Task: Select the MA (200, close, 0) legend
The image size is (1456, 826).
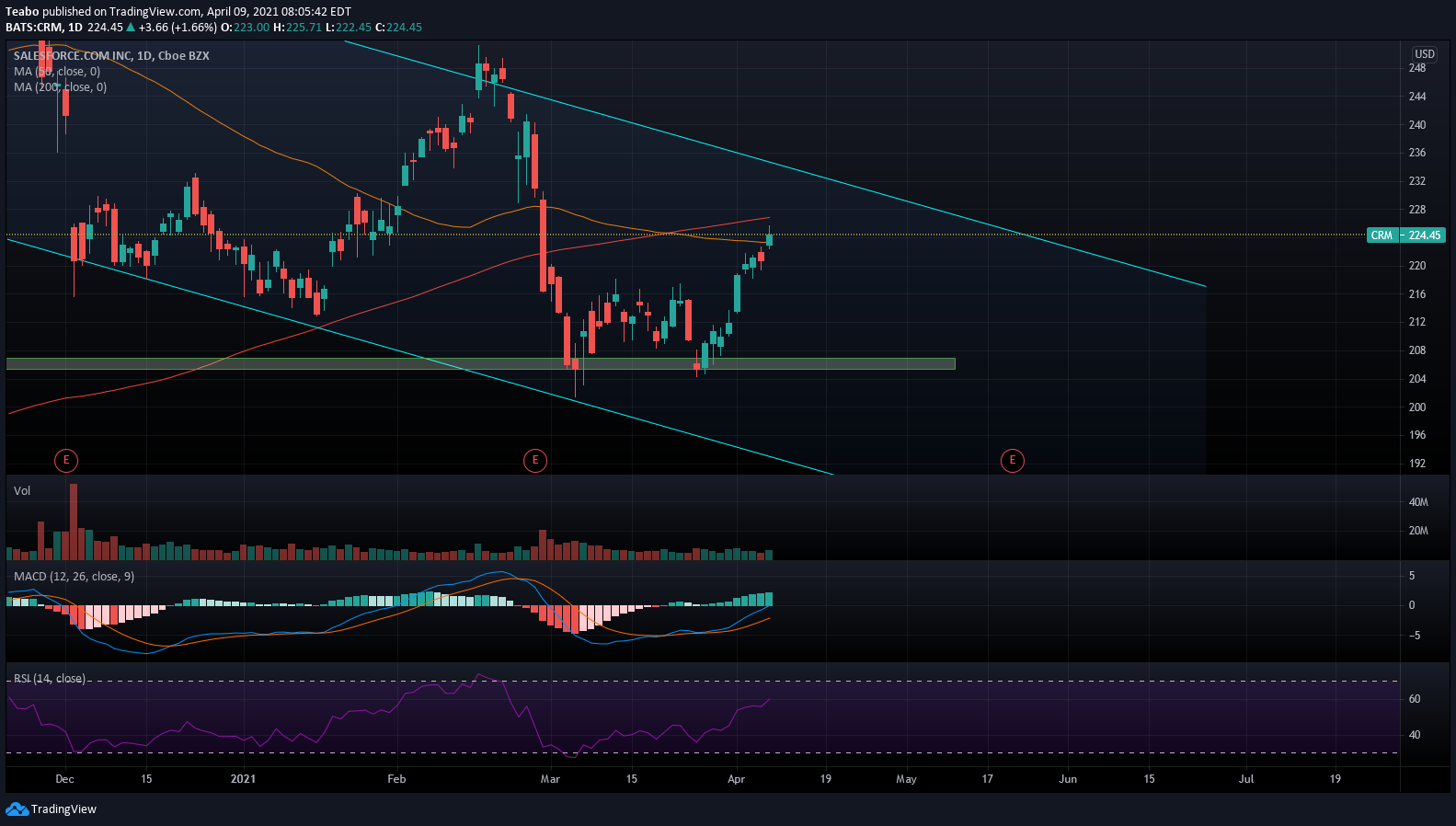Action: 60,86
